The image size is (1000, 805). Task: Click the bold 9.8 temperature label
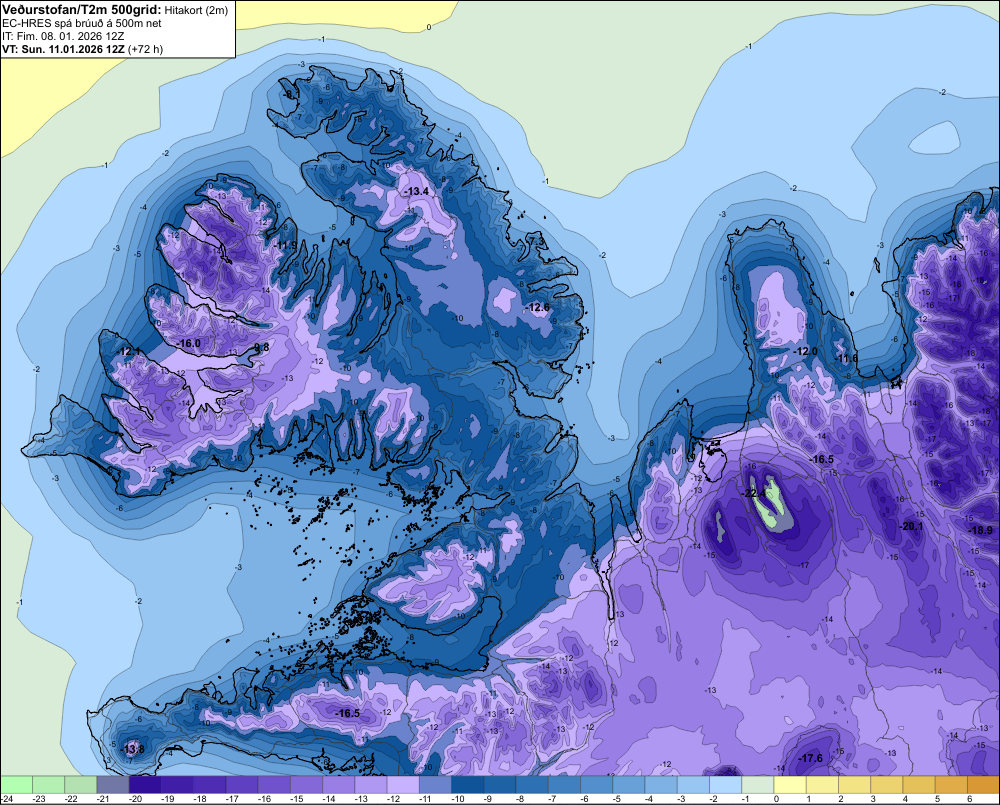[261, 347]
